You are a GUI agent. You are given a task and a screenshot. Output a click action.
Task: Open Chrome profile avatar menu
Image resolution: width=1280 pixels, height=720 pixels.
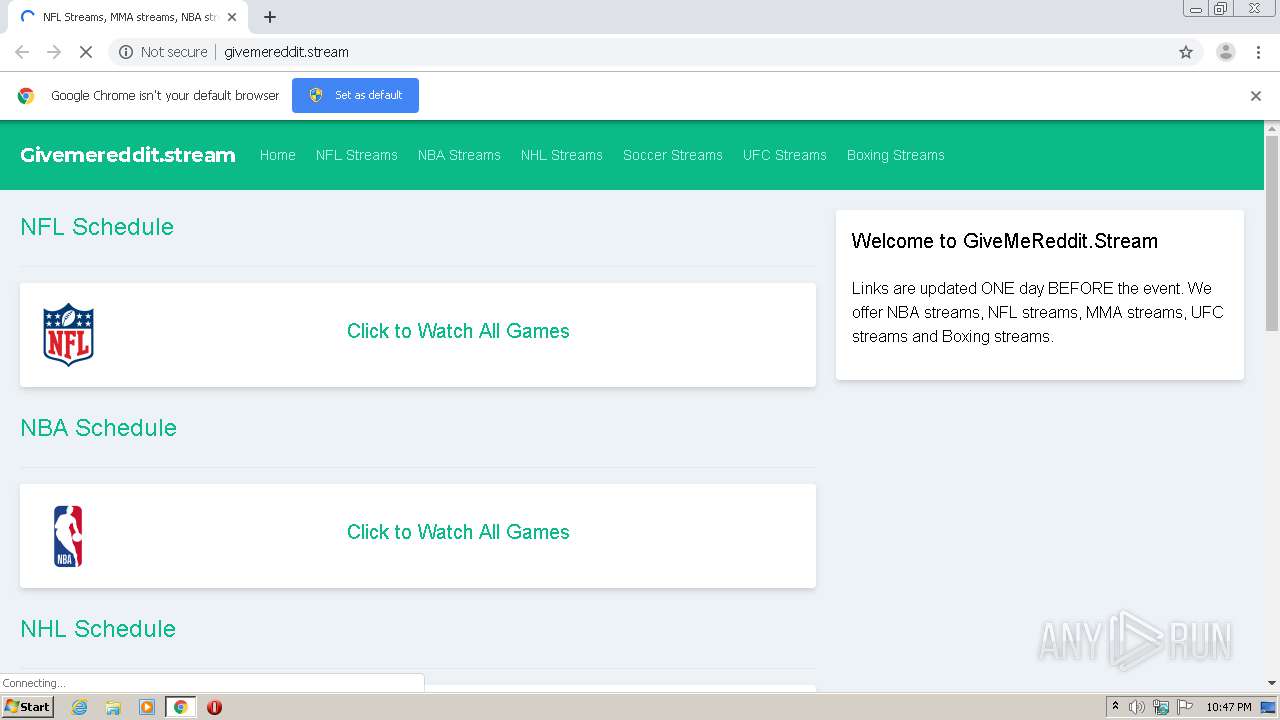click(1225, 52)
